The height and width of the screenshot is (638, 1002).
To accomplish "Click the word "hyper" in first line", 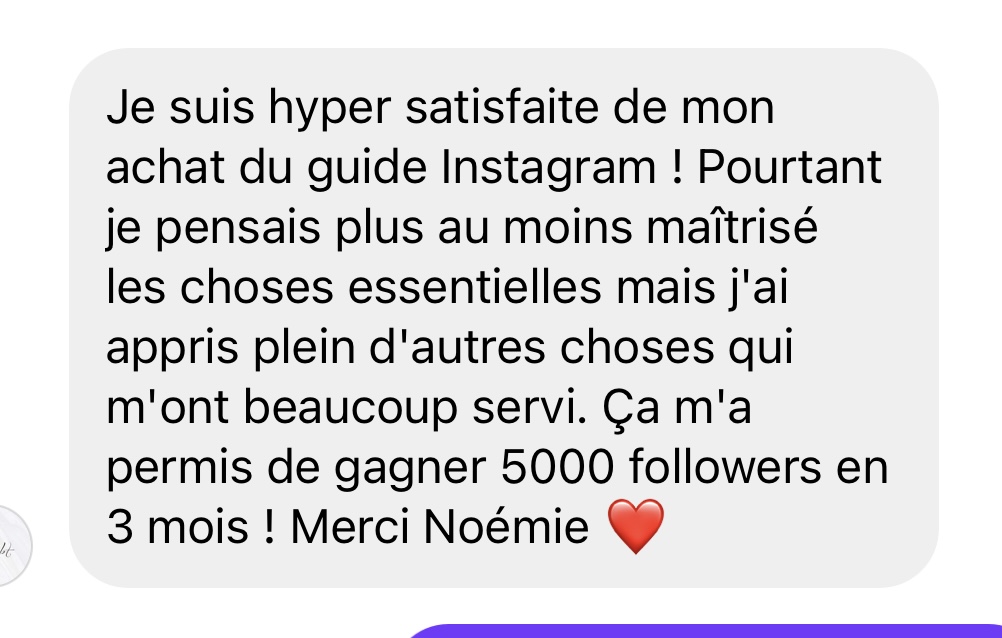I will coord(329,108).
